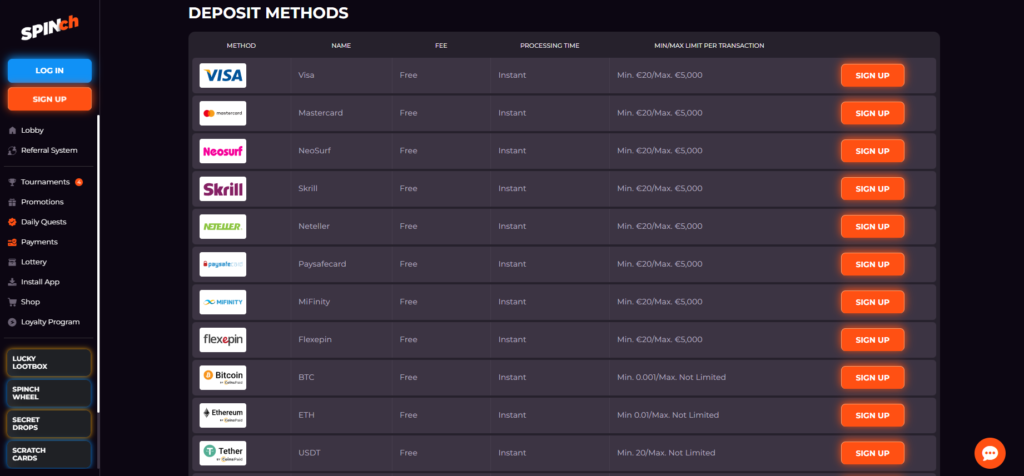Image resolution: width=1024 pixels, height=476 pixels.
Task: Click the FEE column header
Action: (441, 46)
